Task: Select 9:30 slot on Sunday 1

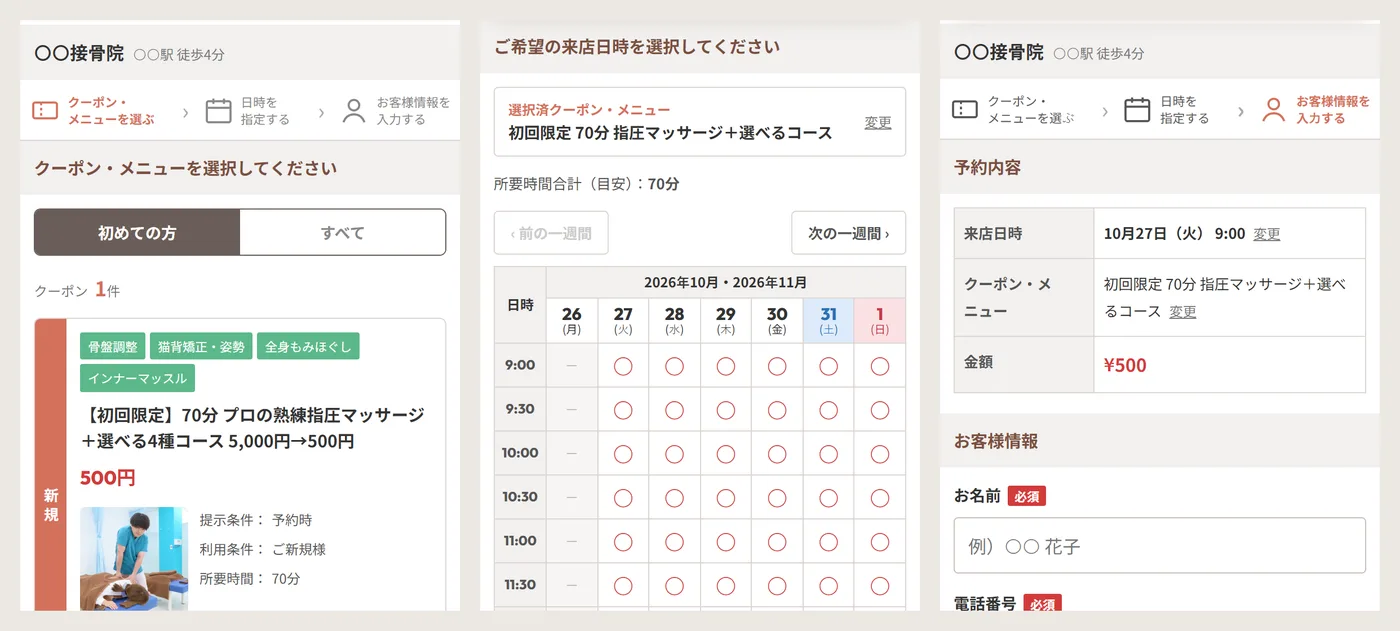Action: pyautogui.click(x=880, y=410)
